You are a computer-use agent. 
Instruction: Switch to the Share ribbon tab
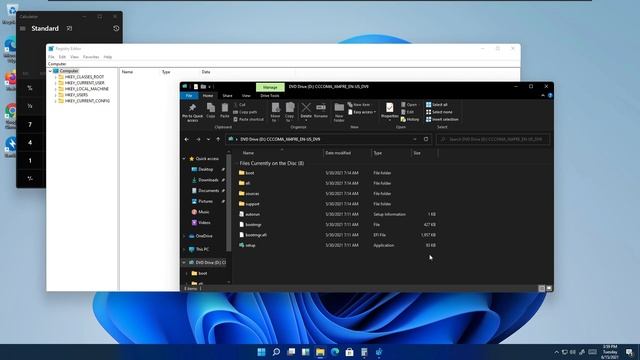(x=227, y=96)
